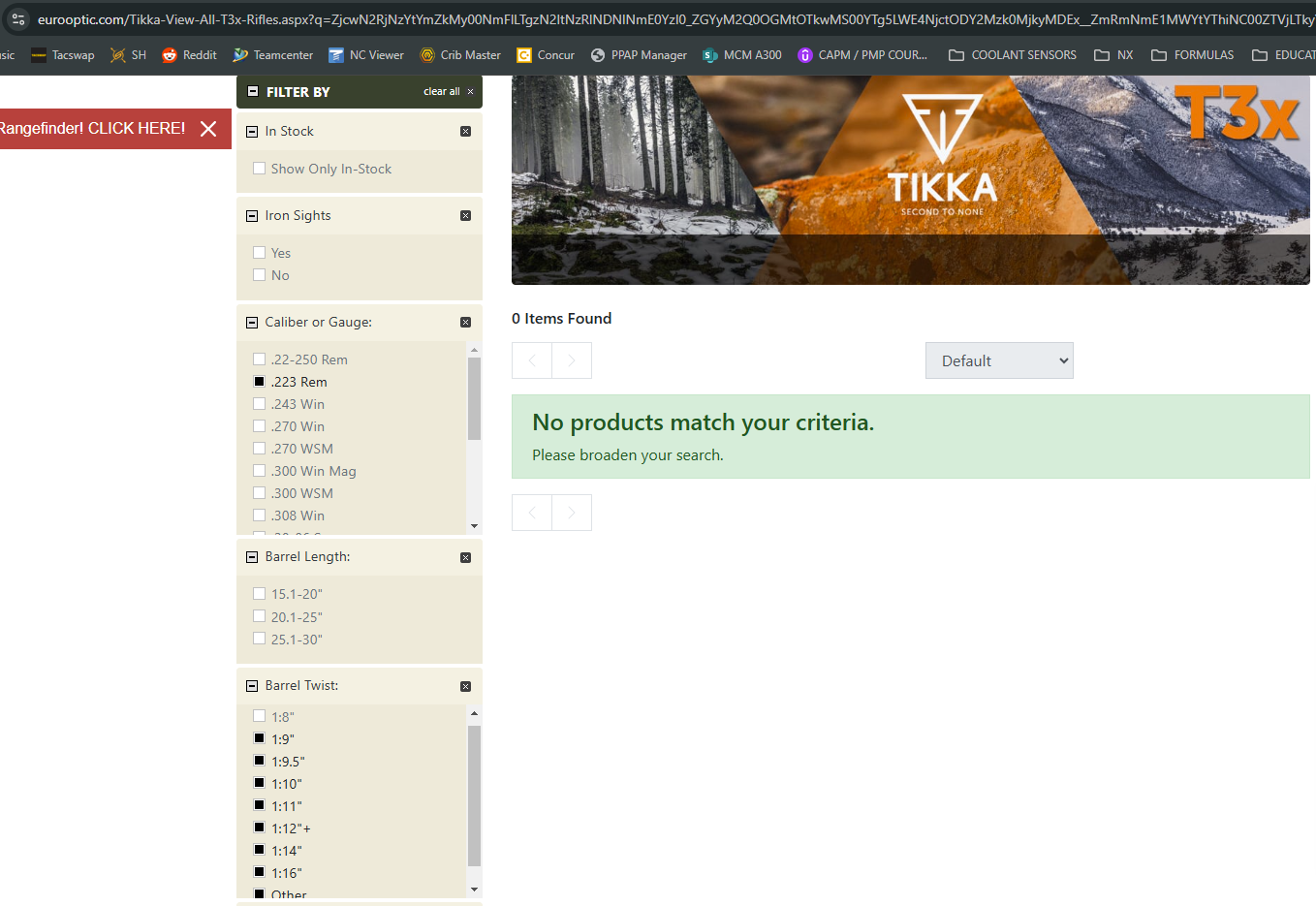The width and height of the screenshot is (1316, 906).
Task: Open FORMULAS bookmark folder
Action: coord(1193,55)
